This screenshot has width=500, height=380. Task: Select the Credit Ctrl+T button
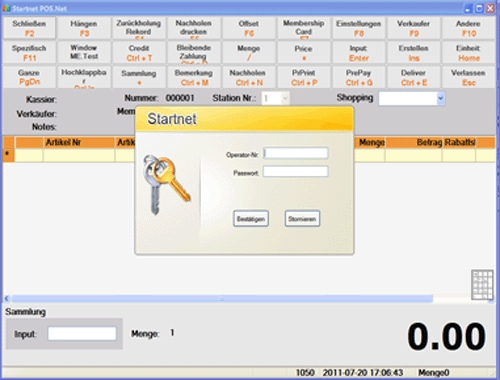[x=139, y=53]
